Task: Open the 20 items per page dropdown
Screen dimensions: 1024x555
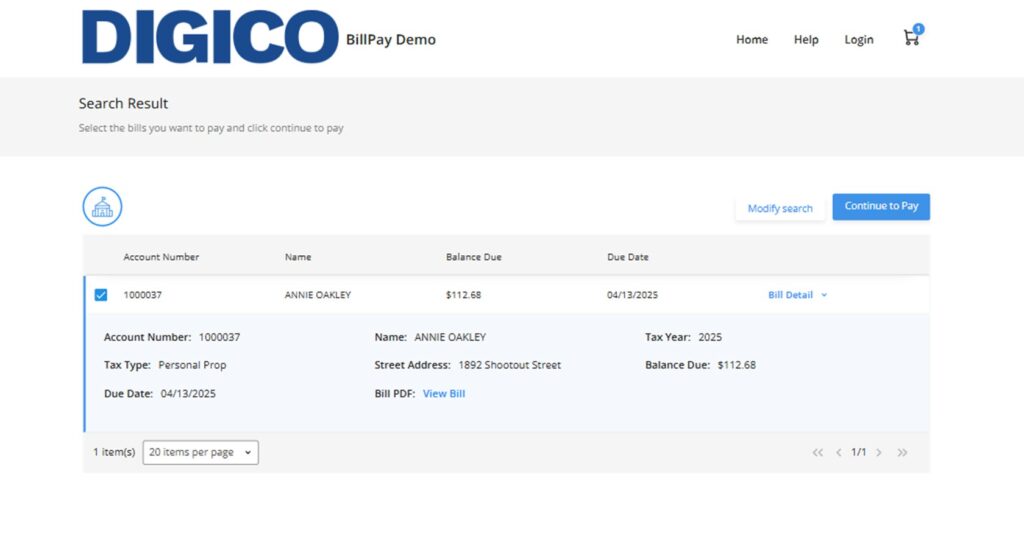Action: tap(200, 452)
